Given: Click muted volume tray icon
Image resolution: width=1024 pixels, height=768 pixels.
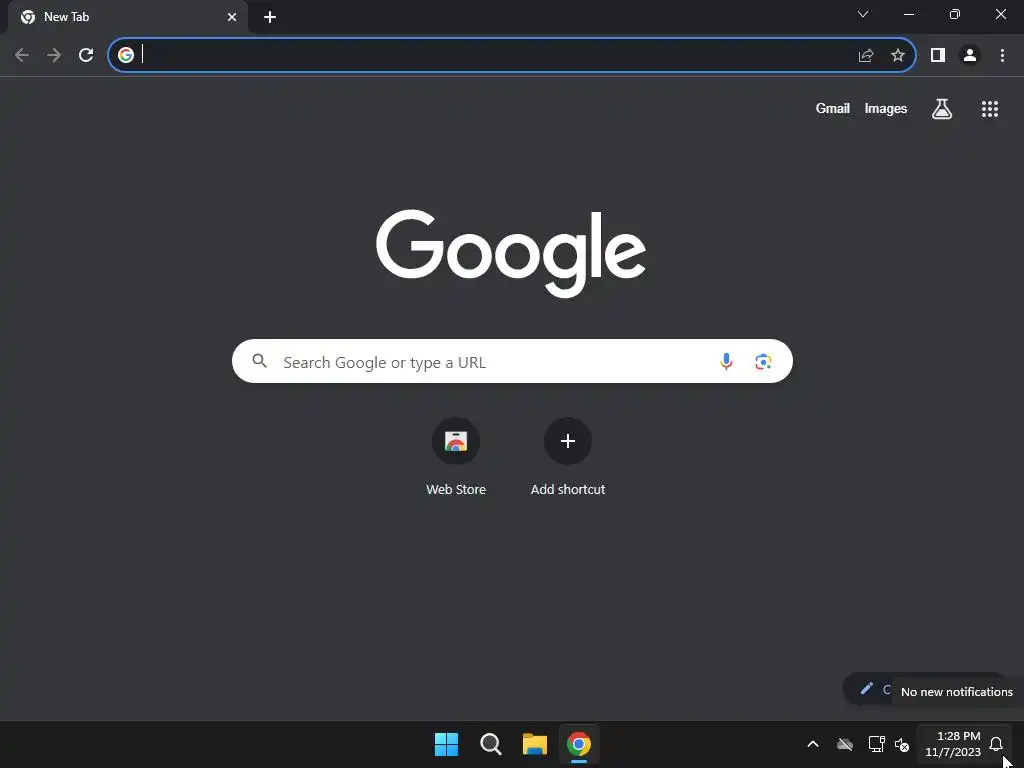Looking at the screenshot, I should (902, 744).
